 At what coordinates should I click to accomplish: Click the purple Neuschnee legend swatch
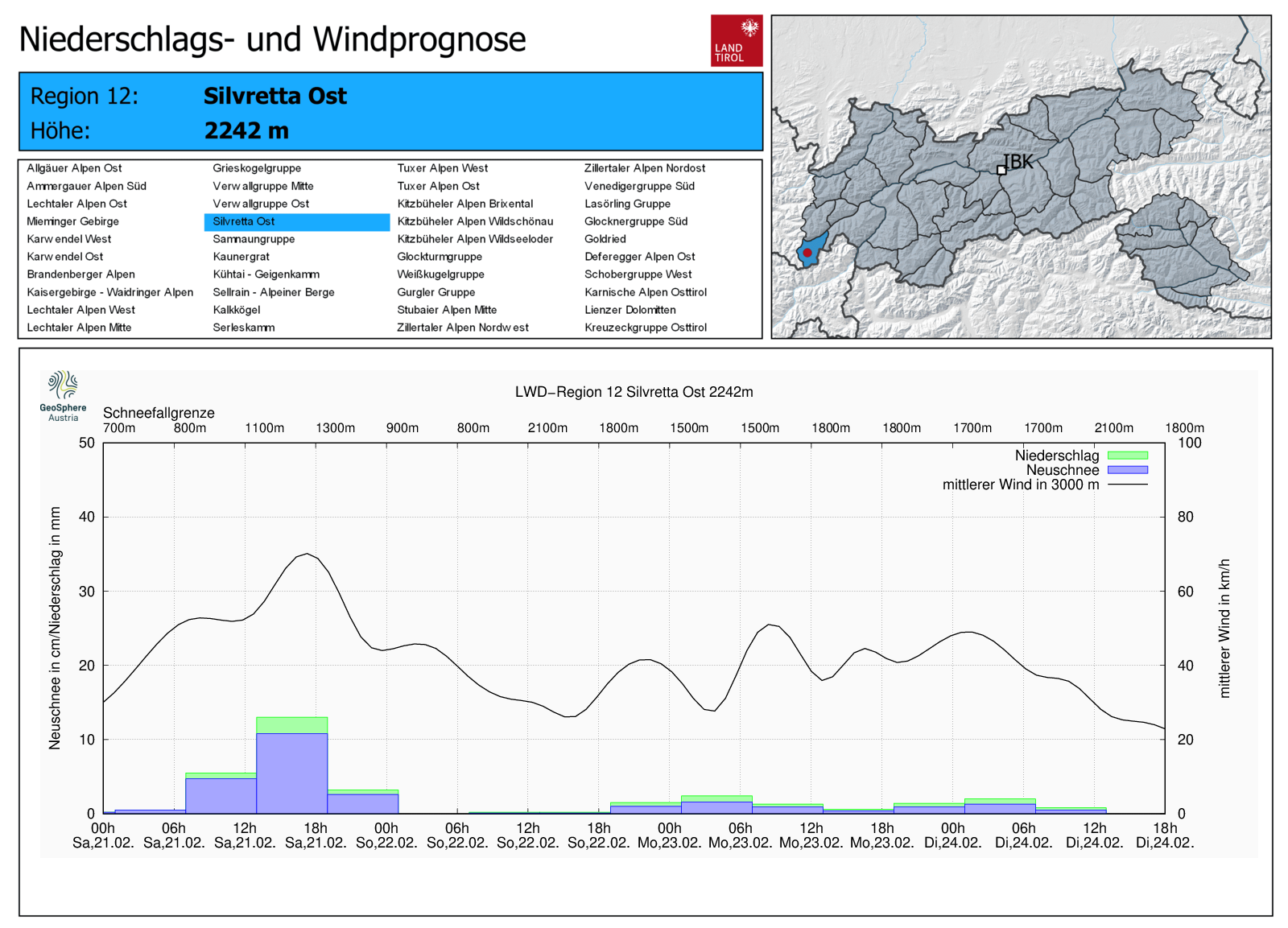click(x=1127, y=470)
